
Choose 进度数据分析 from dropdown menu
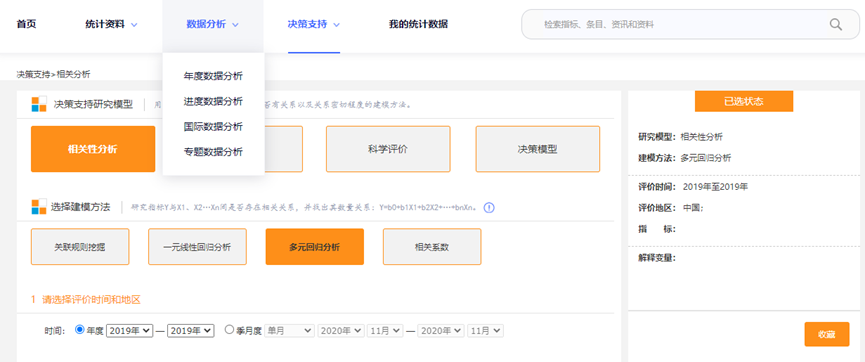[x=213, y=102]
